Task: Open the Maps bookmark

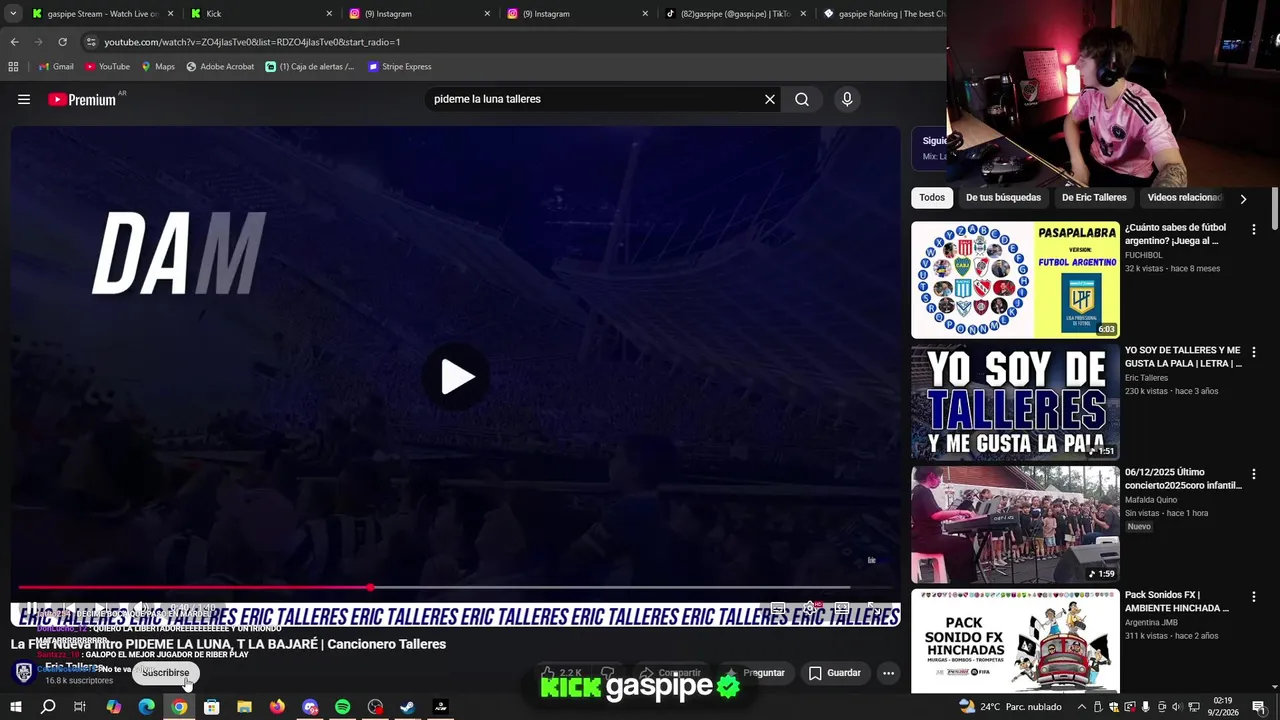Action: (157, 67)
